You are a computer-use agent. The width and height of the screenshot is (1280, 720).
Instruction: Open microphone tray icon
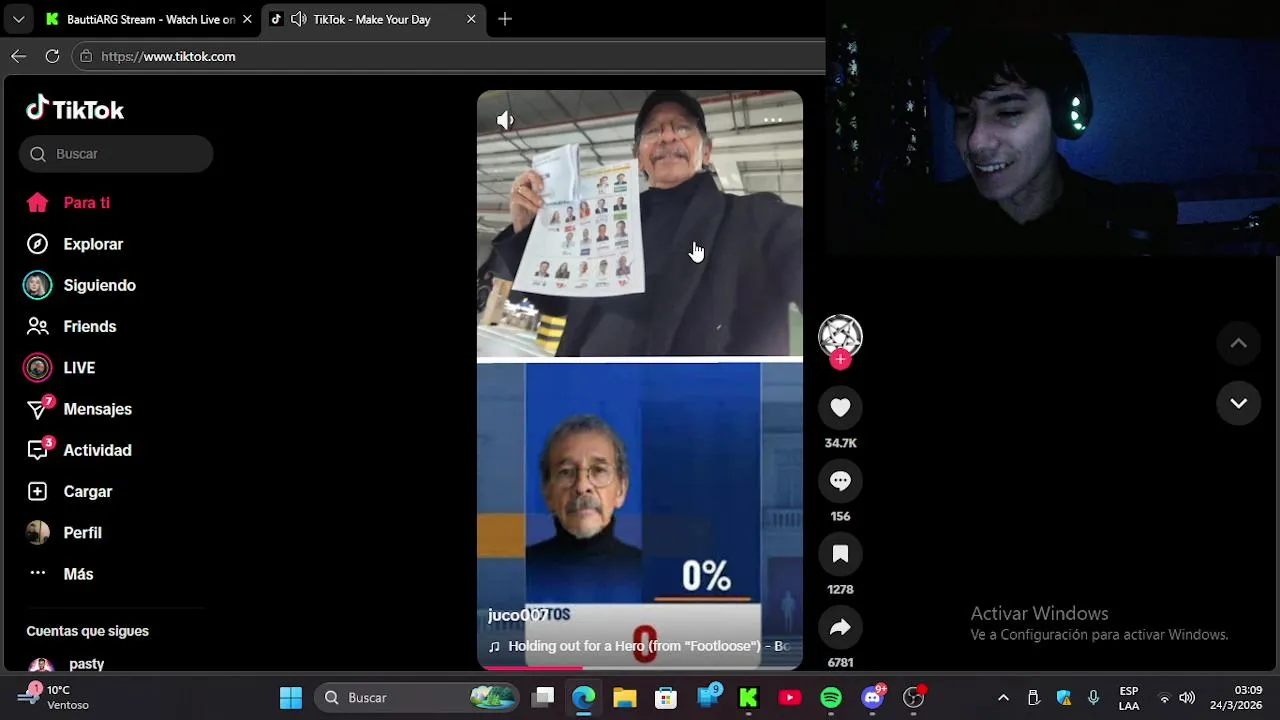click(1094, 697)
